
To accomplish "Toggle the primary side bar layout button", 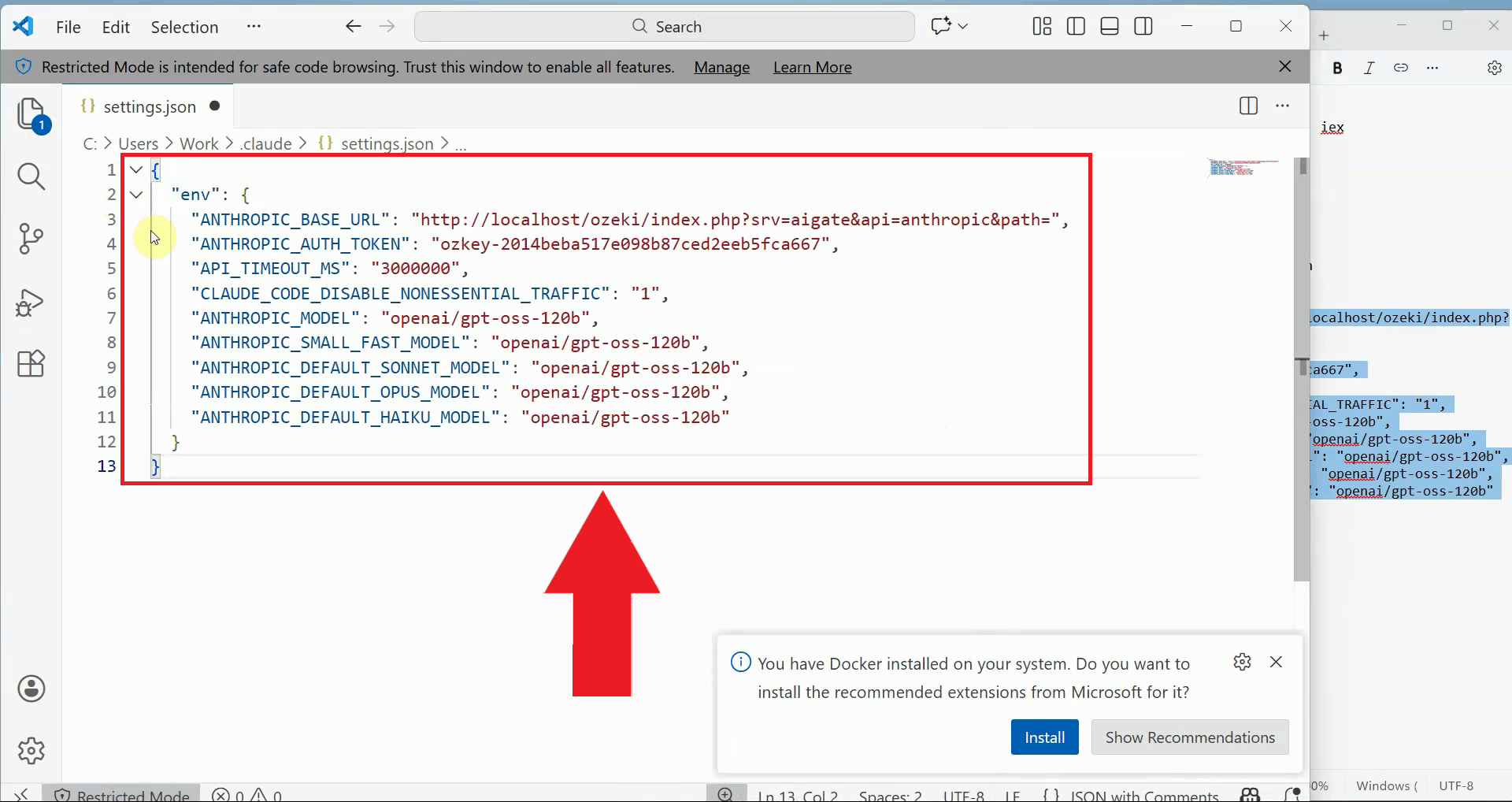I will pyautogui.click(x=1076, y=27).
